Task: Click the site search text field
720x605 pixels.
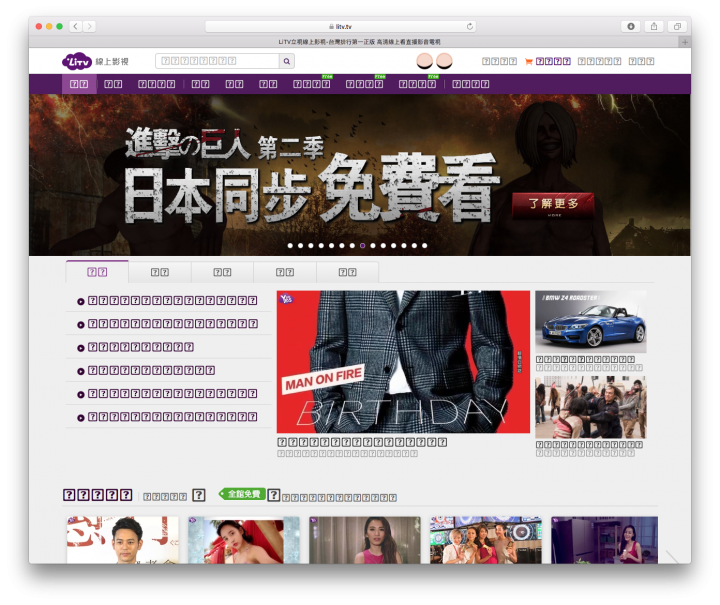Action: click(x=217, y=61)
